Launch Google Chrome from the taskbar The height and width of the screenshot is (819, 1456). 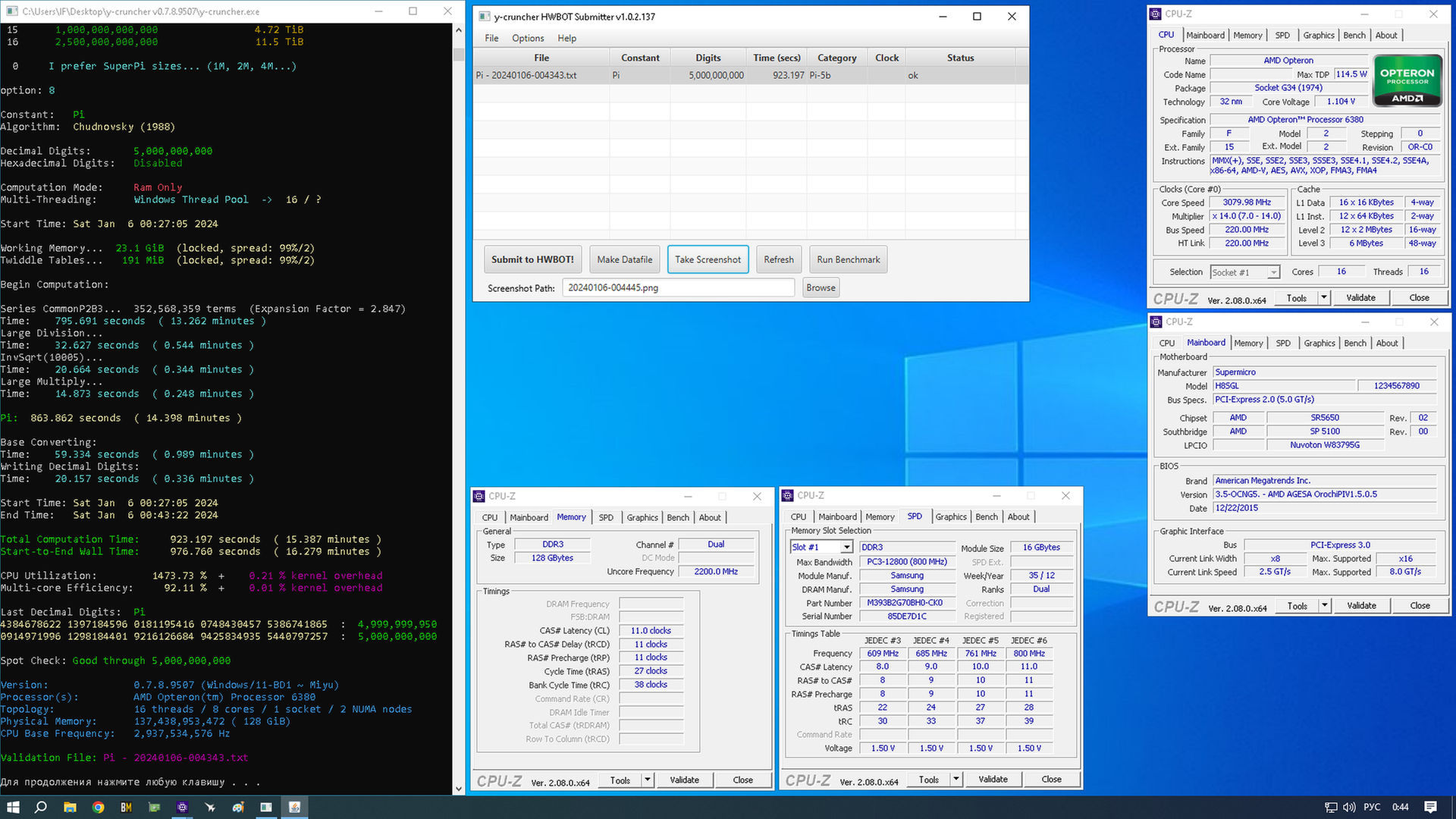98,807
